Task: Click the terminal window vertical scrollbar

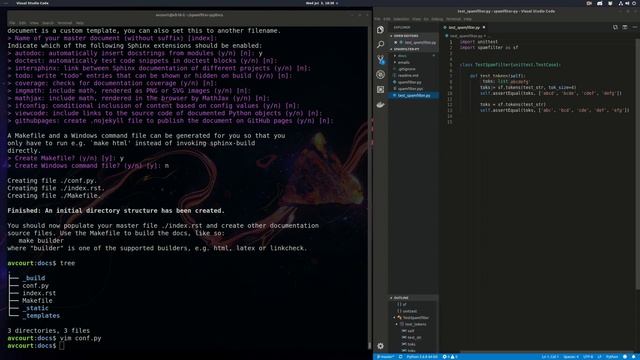Action: 370,345
